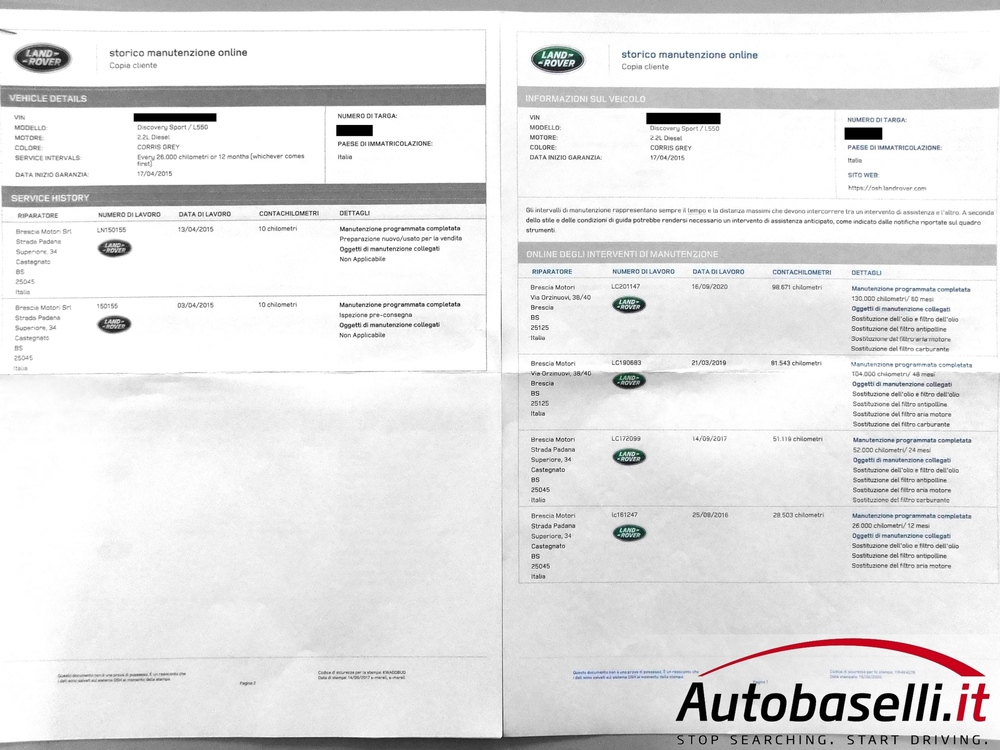1000x750 pixels.
Task: Select 'Discovery Sport / L550' on the right page
Action: [684, 128]
